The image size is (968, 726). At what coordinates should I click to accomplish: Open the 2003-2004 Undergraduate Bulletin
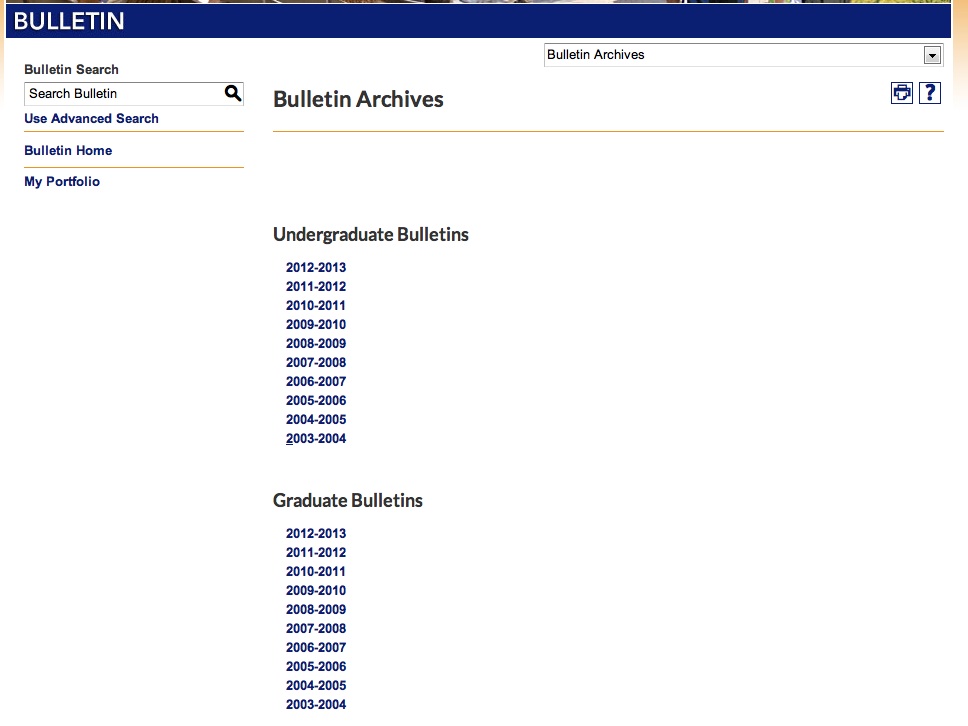pos(316,438)
